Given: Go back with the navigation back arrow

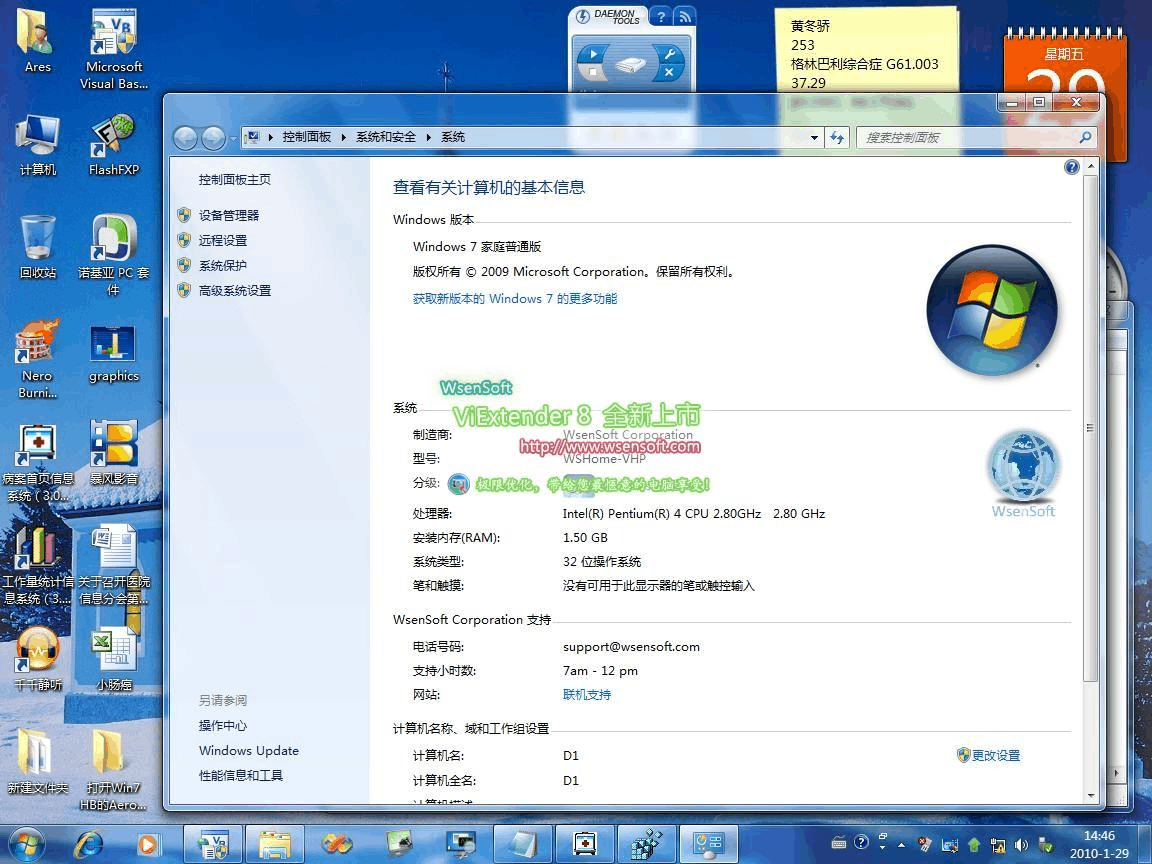Looking at the screenshot, I should tap(185, 137).
